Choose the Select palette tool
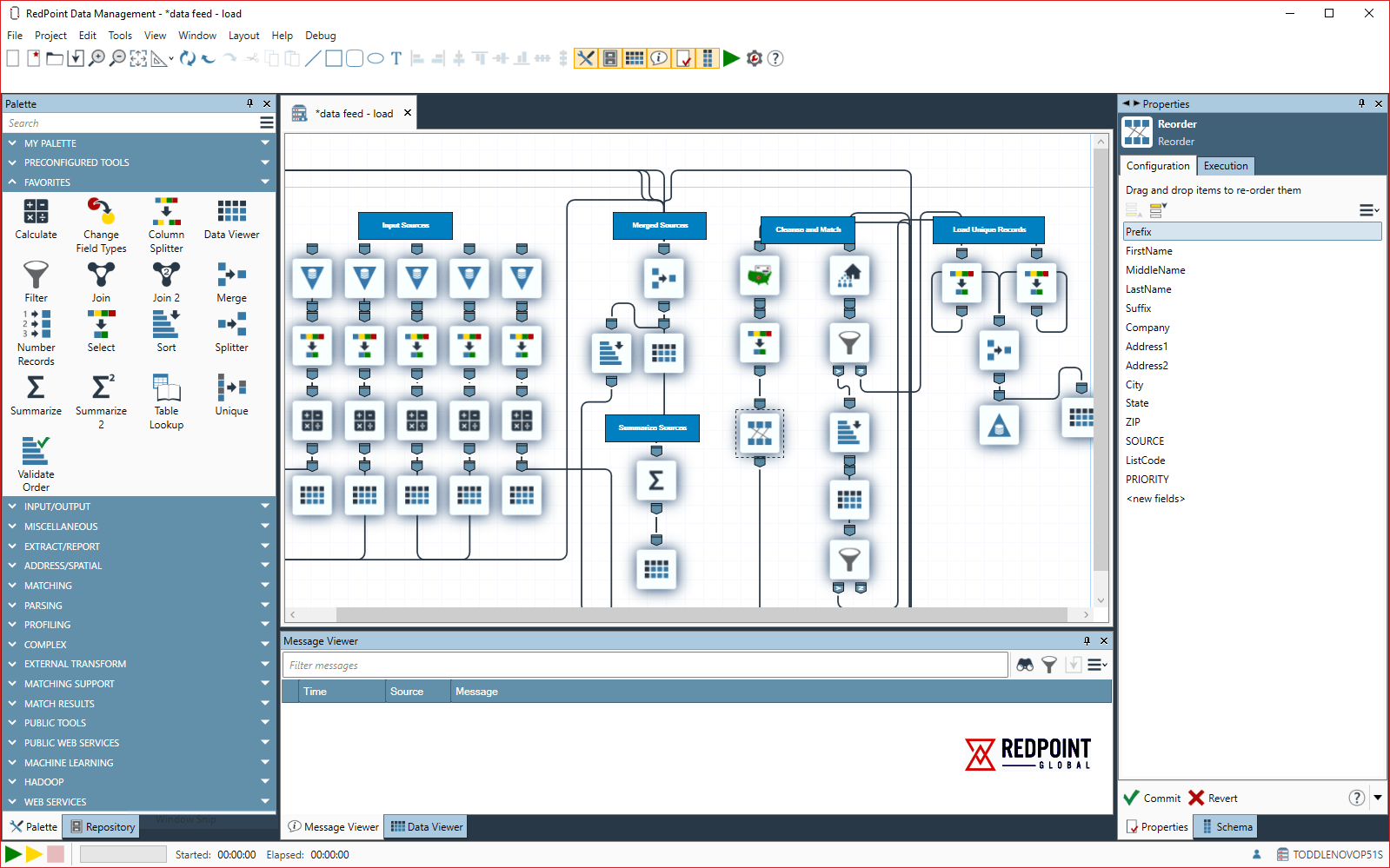1390x868 pixels. 101,332
